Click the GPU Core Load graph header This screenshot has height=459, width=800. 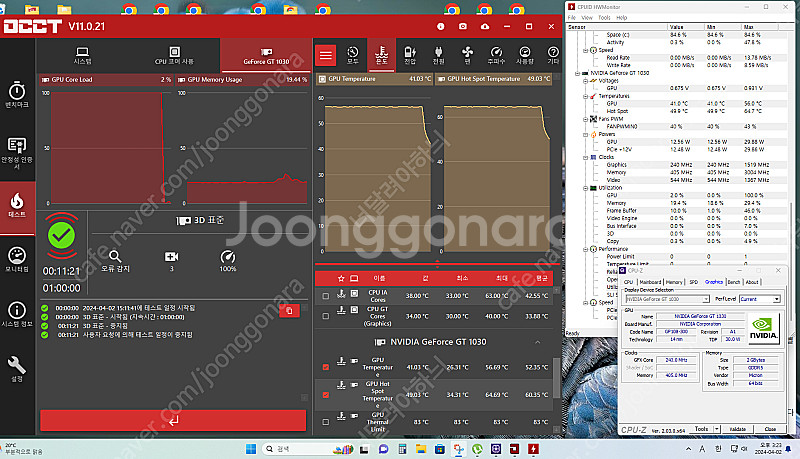pyautogui.click(x=106, y=80)
